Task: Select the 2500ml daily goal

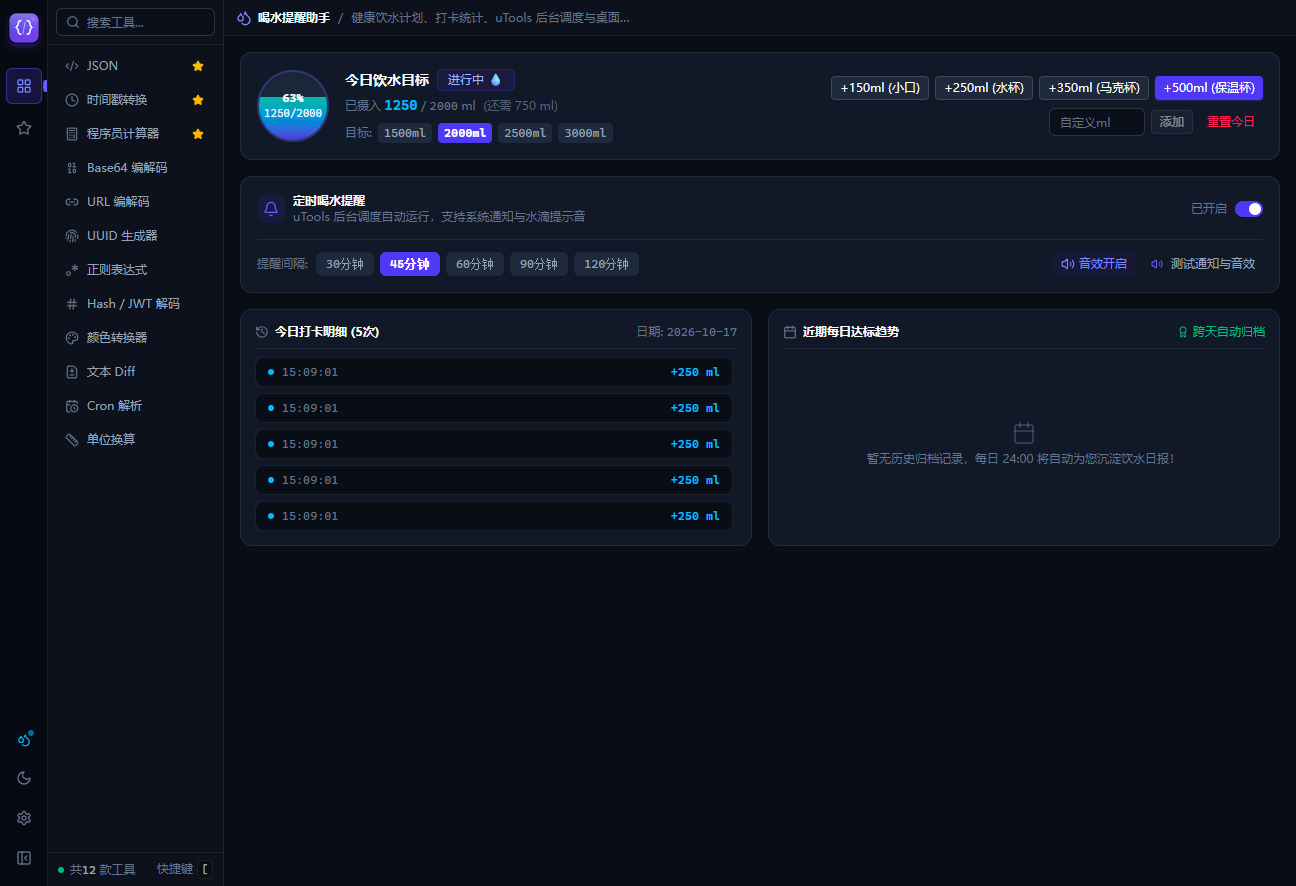Action: pyautogui.click(x=525, y=133)
